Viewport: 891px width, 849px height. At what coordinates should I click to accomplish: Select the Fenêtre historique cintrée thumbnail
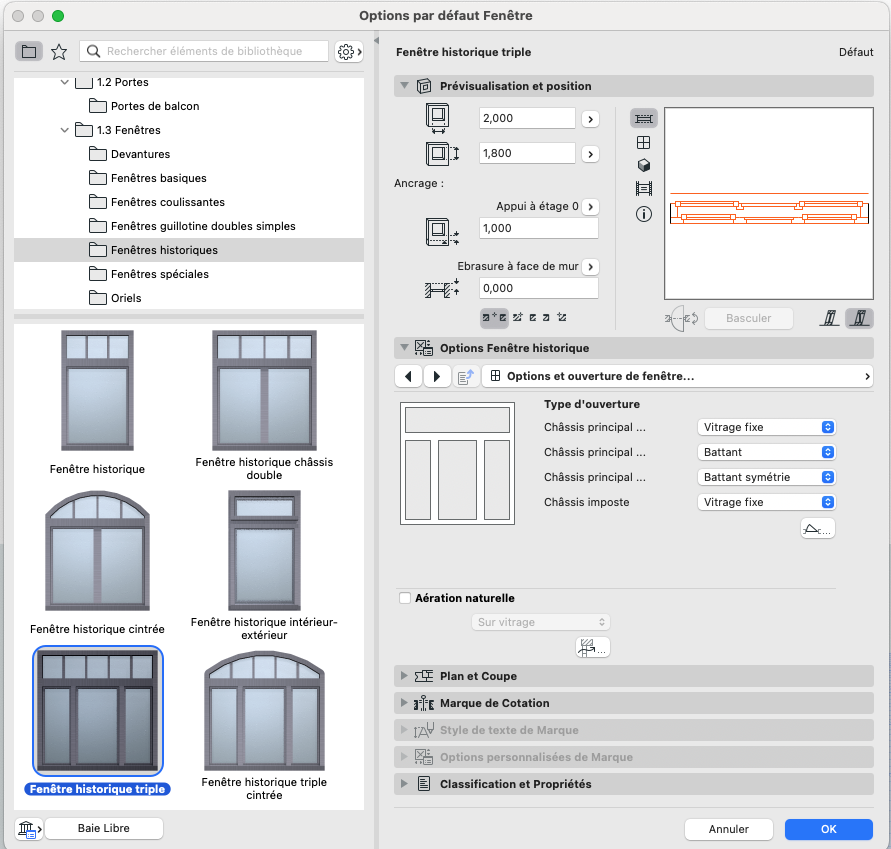[x=97, y=564]
